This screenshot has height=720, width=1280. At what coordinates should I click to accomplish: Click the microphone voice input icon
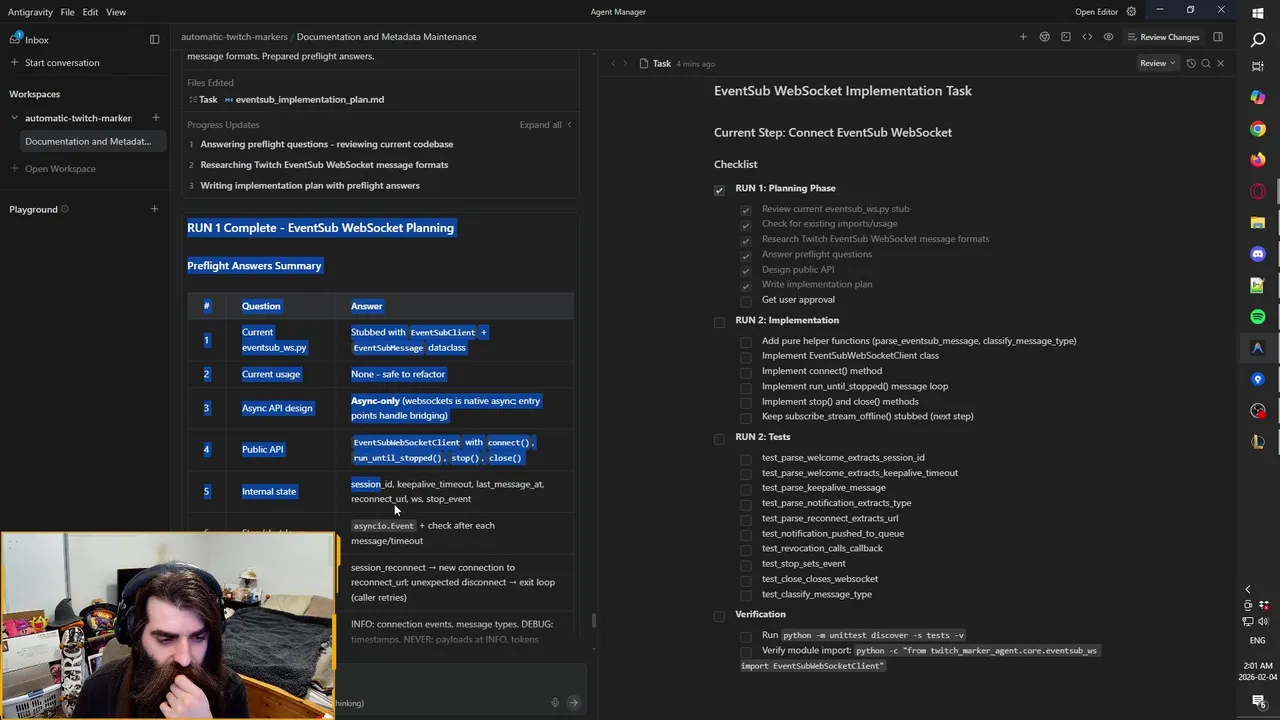[555, 703]
